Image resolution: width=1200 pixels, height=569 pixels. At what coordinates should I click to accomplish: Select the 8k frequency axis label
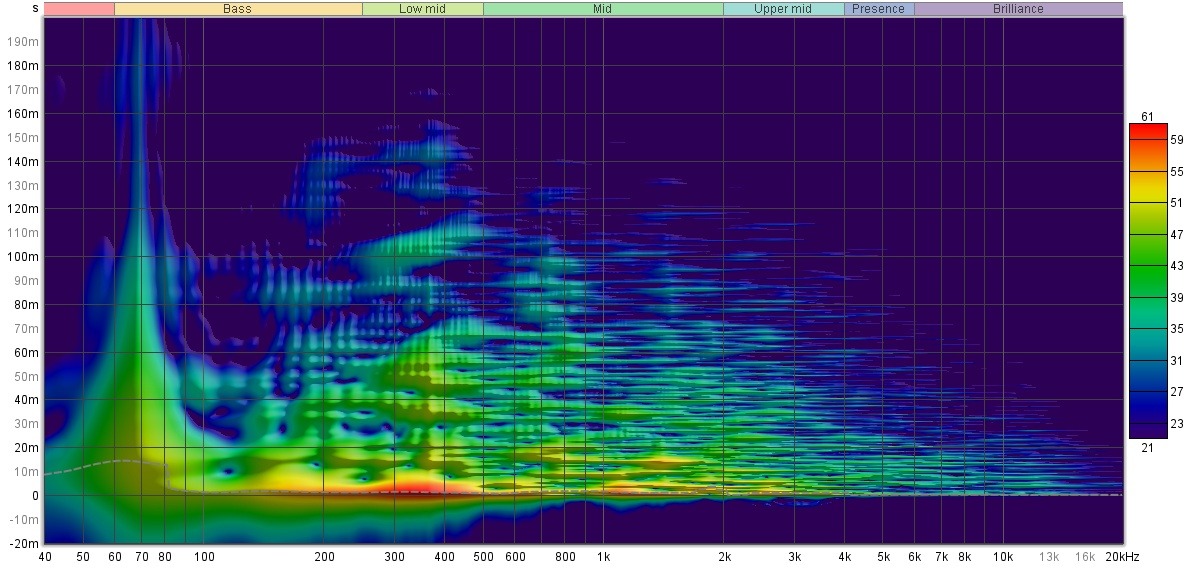pos(964,557)
